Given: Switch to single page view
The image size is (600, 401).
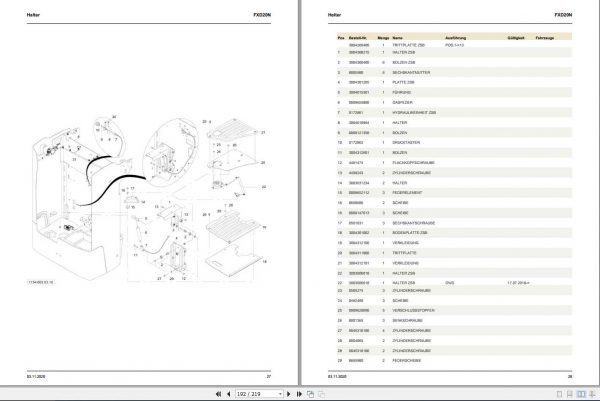Looking at the screenshot, I should coord(559,394).
